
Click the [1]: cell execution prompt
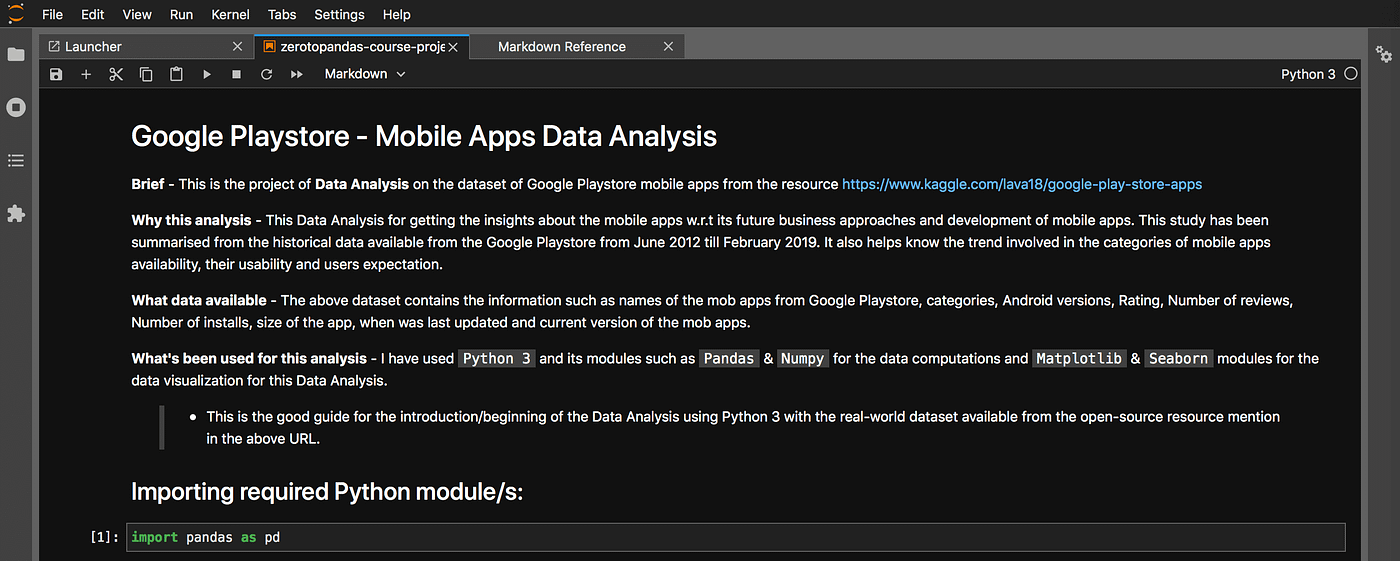pos(105,537)
